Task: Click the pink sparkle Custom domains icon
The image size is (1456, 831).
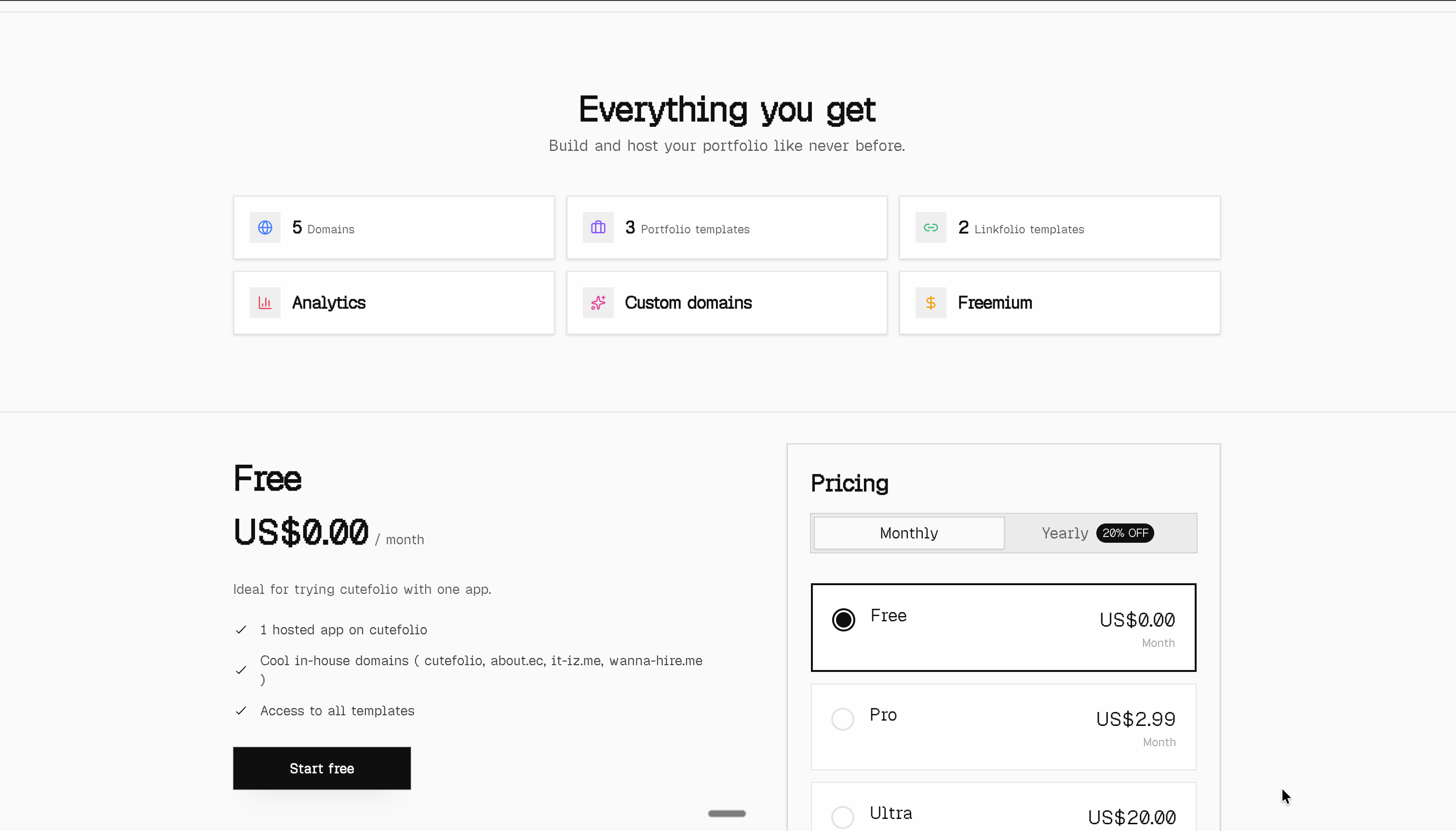Action: point(597,303)
